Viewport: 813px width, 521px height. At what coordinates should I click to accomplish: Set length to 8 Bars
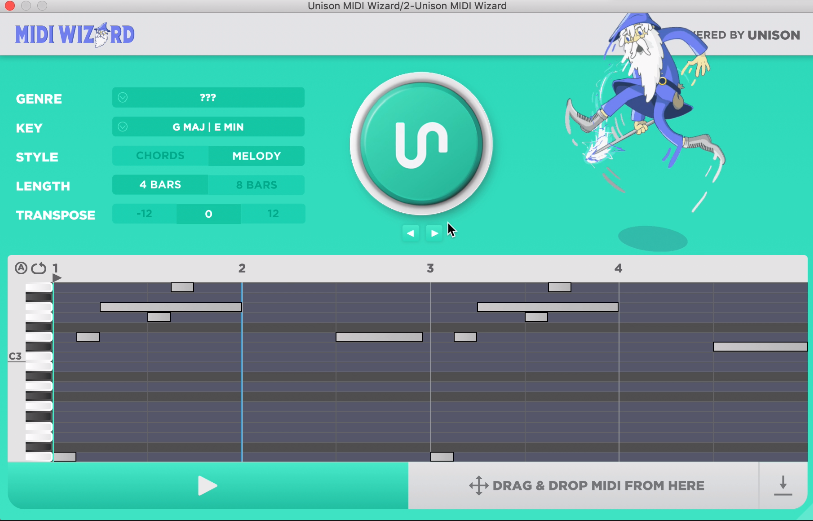(x=257, y=185)
